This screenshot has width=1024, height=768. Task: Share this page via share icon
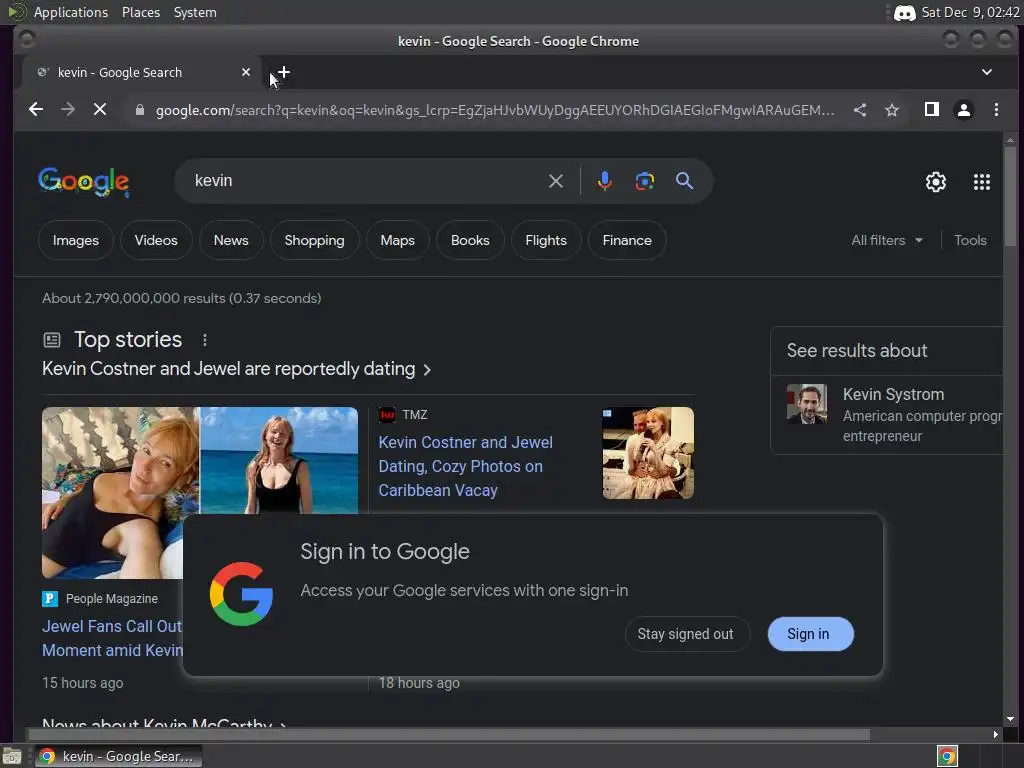pos(860,110)
